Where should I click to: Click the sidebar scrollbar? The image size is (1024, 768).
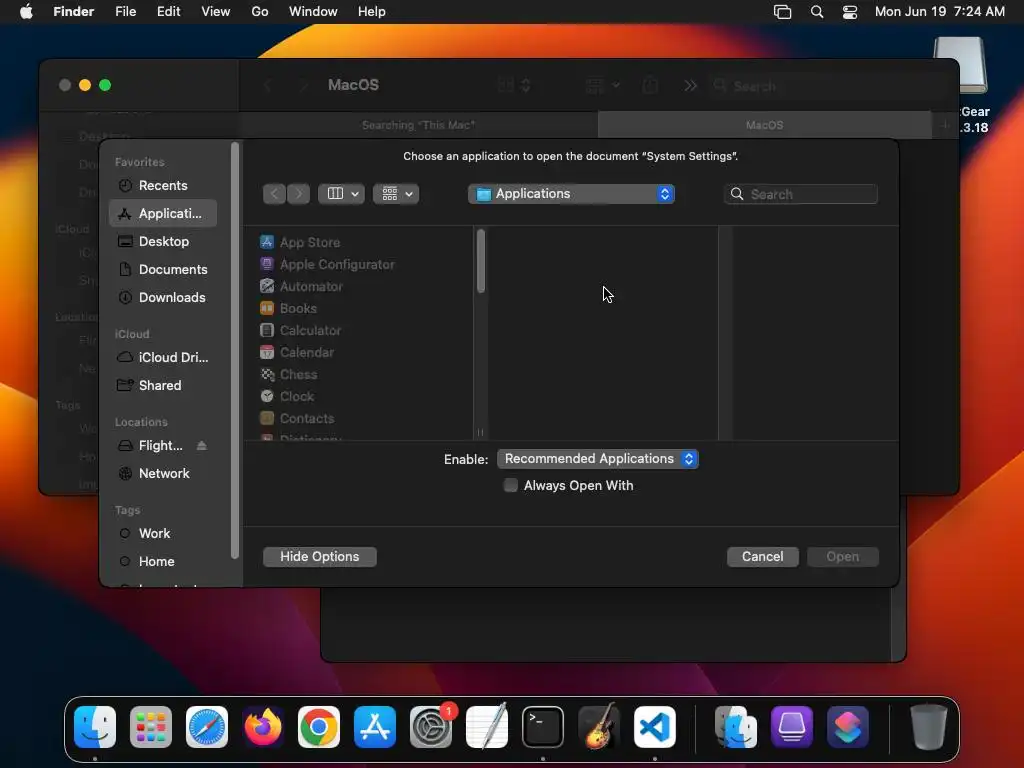[235, 351]
